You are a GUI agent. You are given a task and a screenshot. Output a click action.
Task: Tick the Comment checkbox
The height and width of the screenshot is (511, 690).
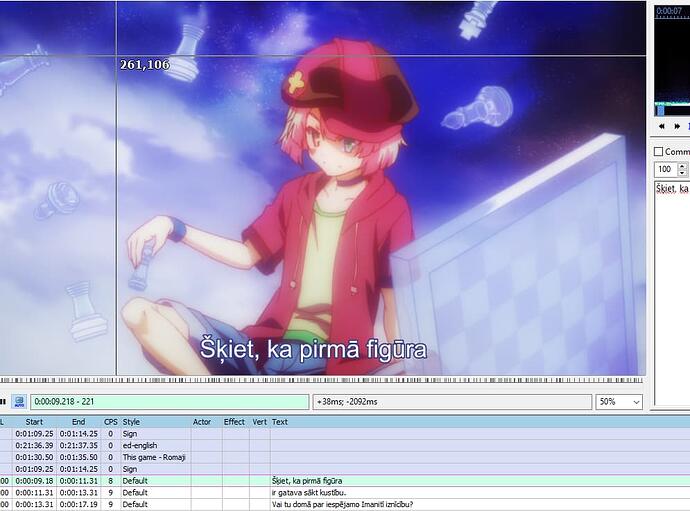(659, 152)
